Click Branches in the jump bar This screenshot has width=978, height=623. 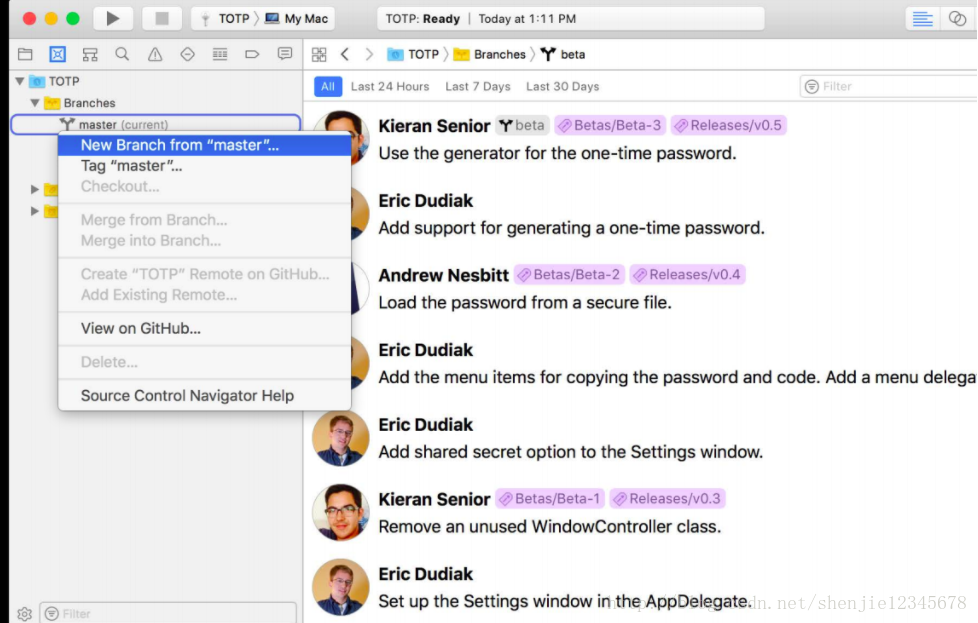490,54
